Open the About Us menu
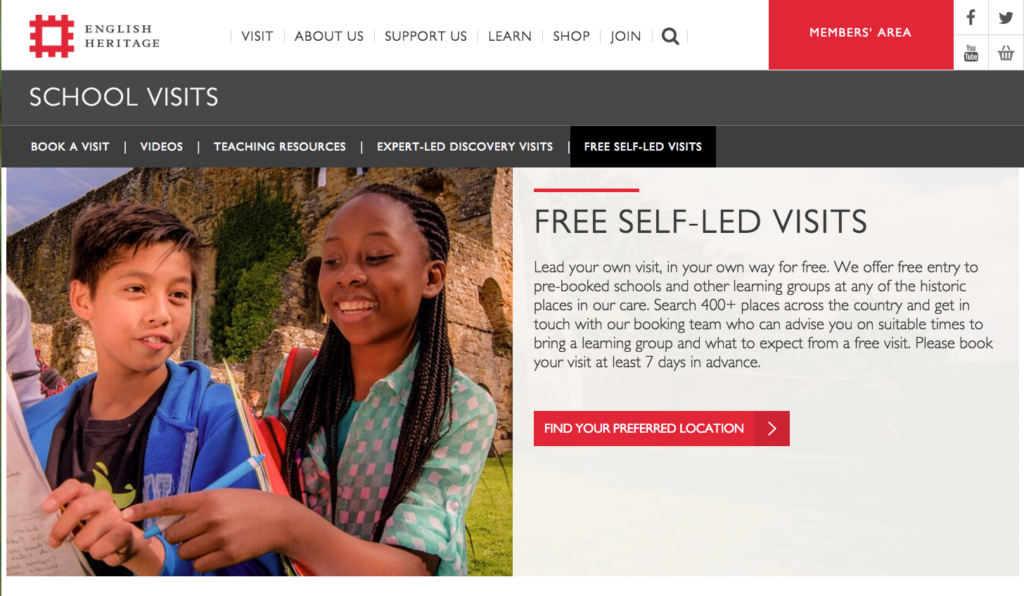 (x=329, y=37)
